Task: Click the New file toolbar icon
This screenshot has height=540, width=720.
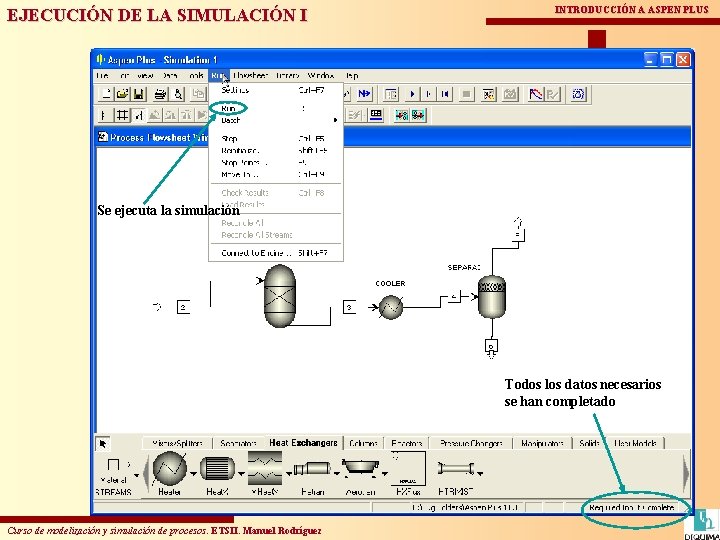Action: (x=106, y=94)
